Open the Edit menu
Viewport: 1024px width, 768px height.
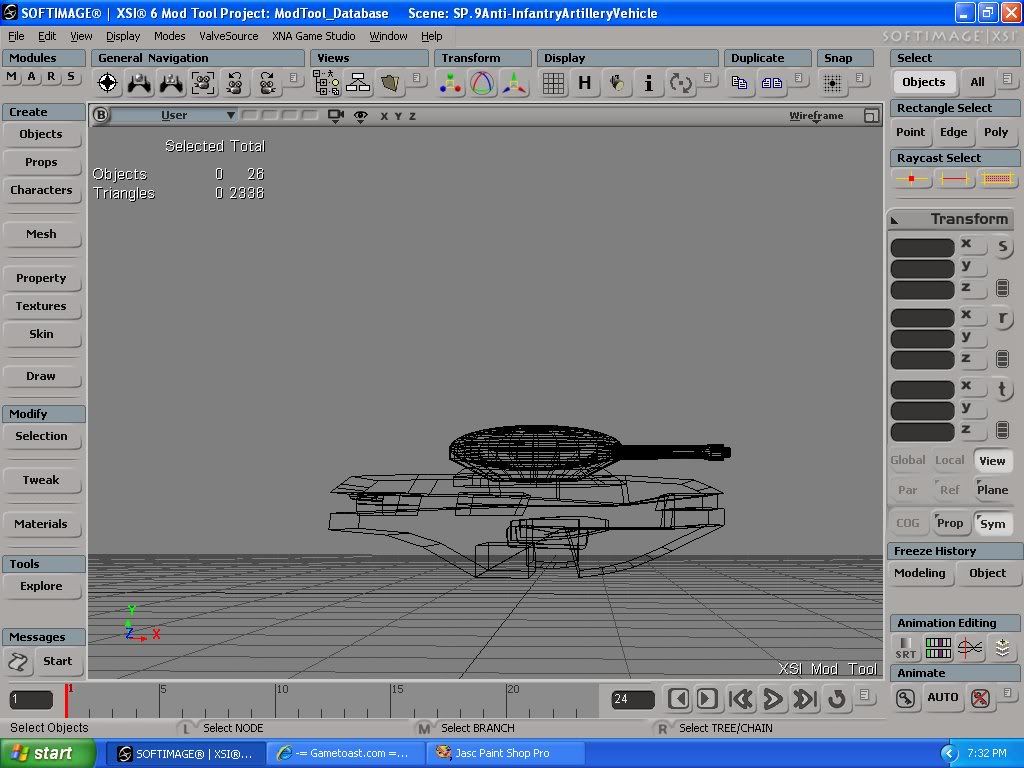coord(47,36)
